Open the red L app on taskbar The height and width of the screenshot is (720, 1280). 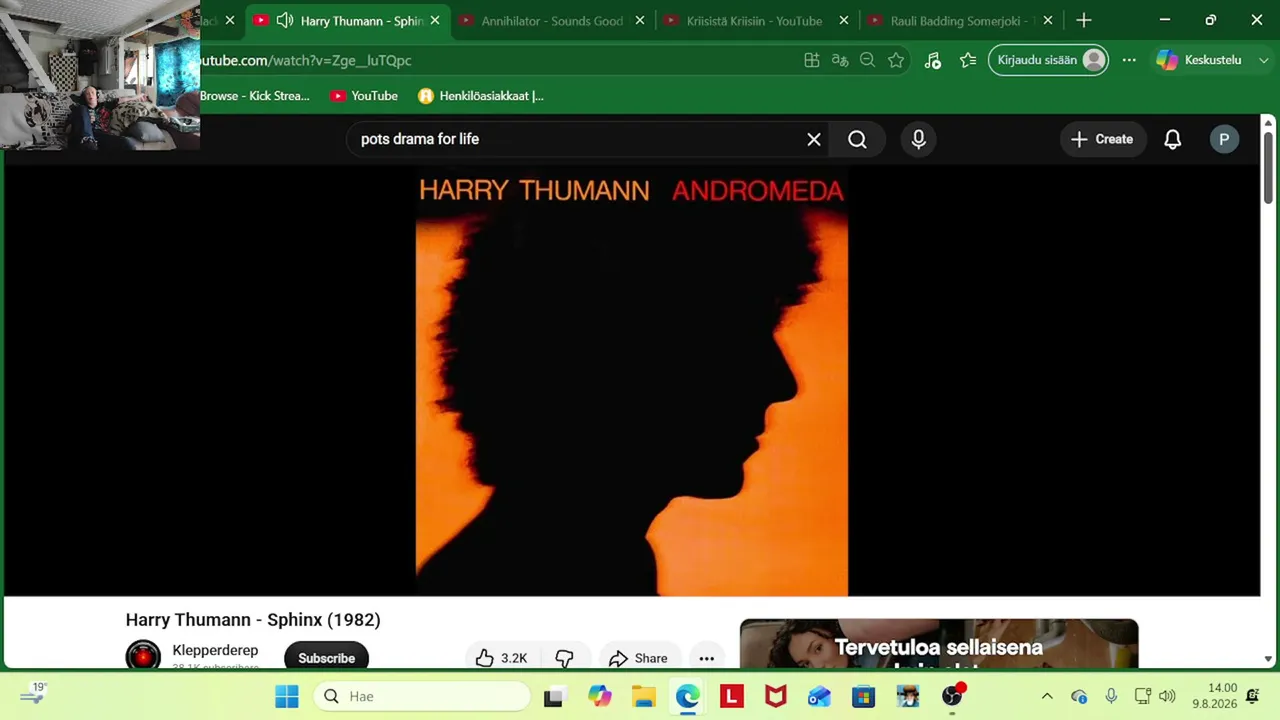[732, 696]
